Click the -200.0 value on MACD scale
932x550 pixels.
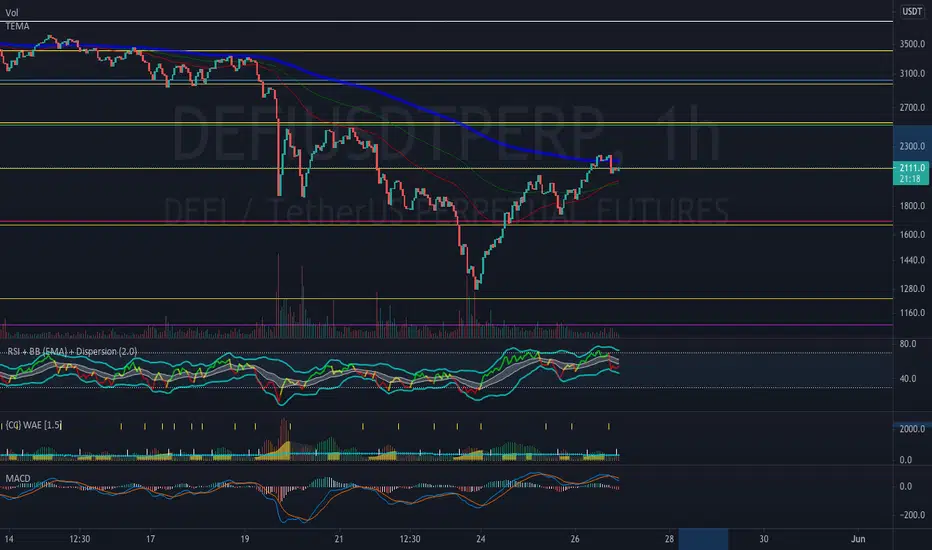pos(911,515)
